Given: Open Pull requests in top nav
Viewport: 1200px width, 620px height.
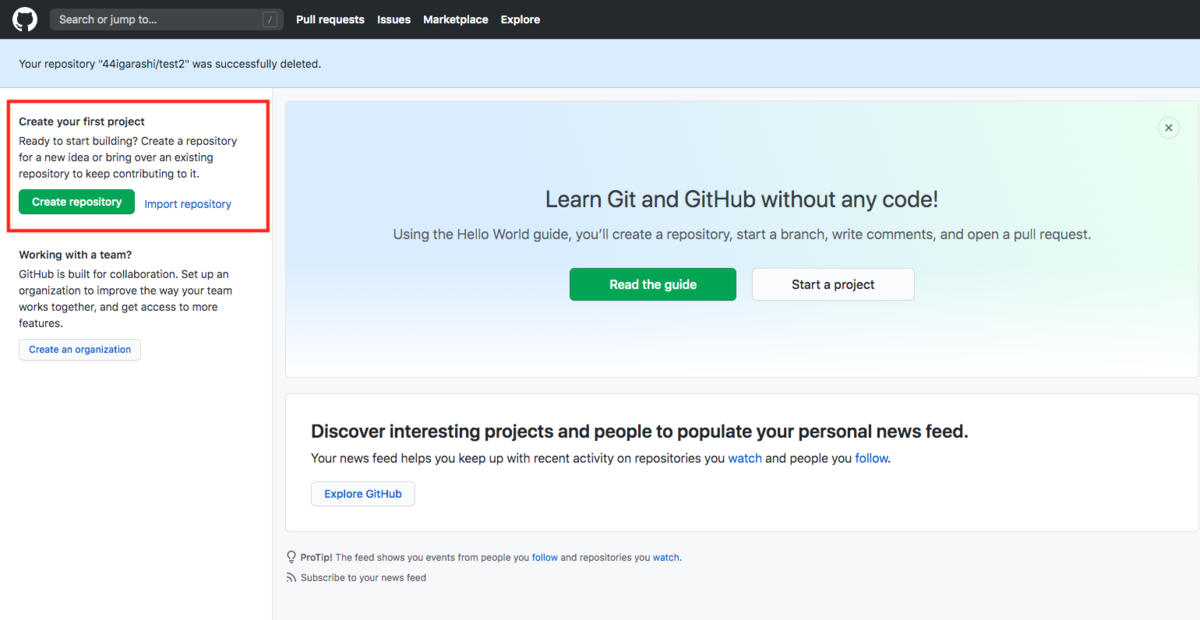Looking at the screenshot, I should click(330, 19).
